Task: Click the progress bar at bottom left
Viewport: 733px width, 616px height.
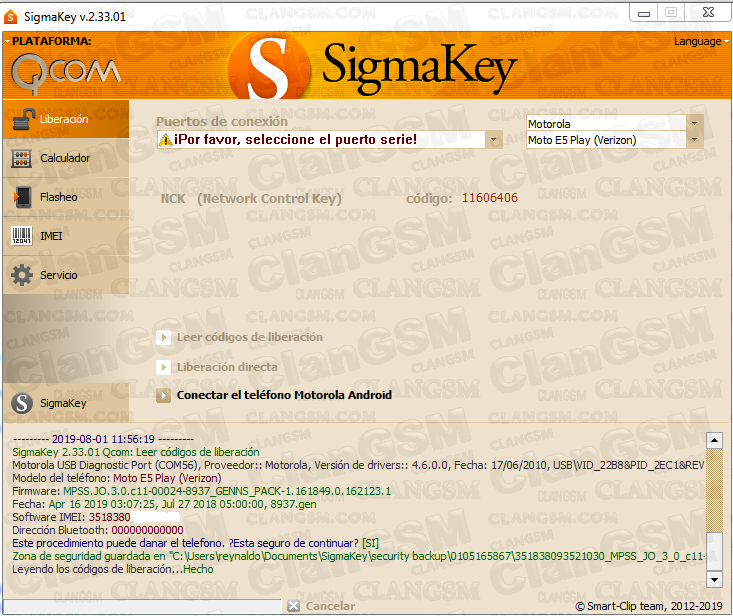Action: pos(143,606)
